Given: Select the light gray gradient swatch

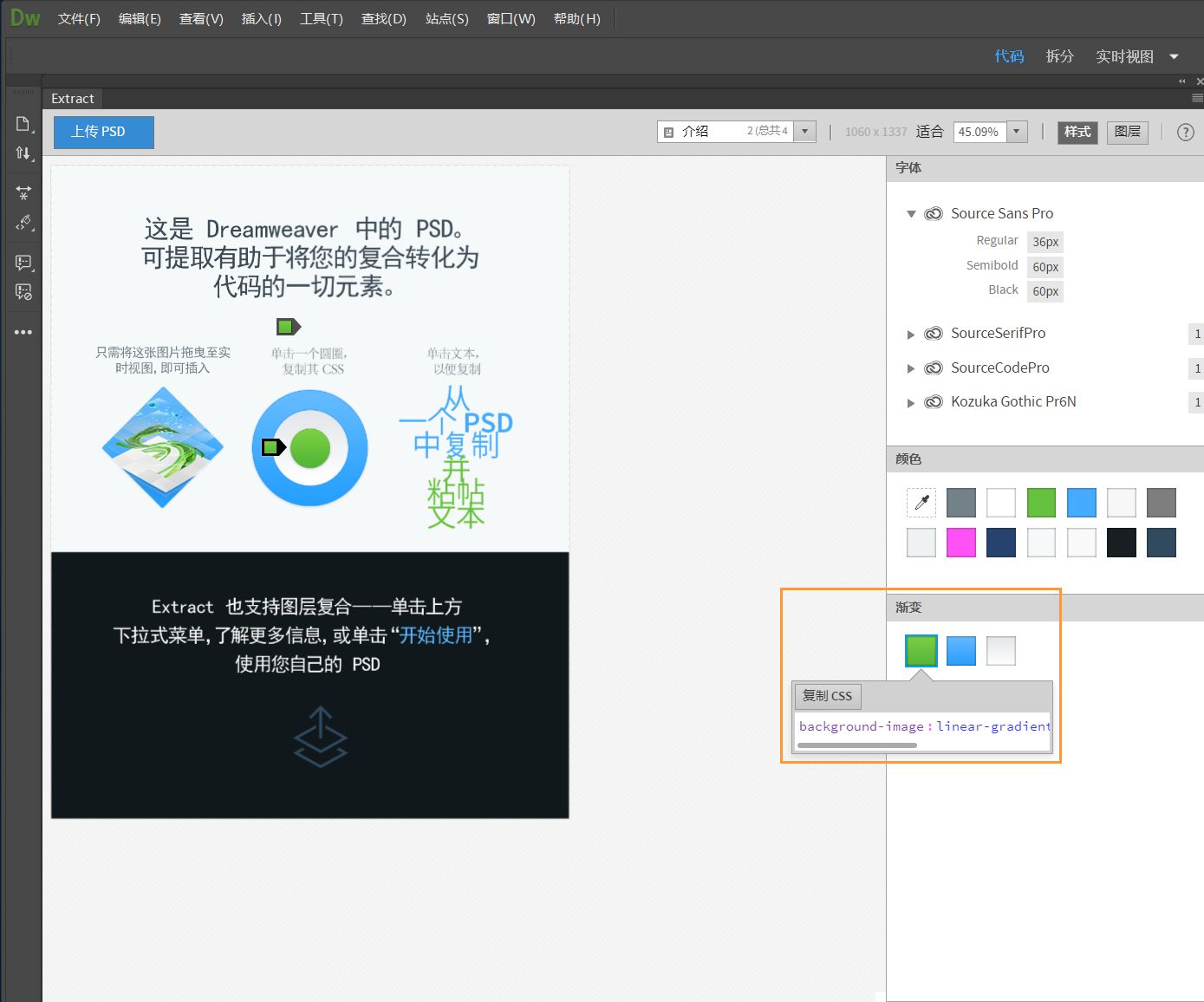Looking at the screenshot, I should pos(1001,651).
